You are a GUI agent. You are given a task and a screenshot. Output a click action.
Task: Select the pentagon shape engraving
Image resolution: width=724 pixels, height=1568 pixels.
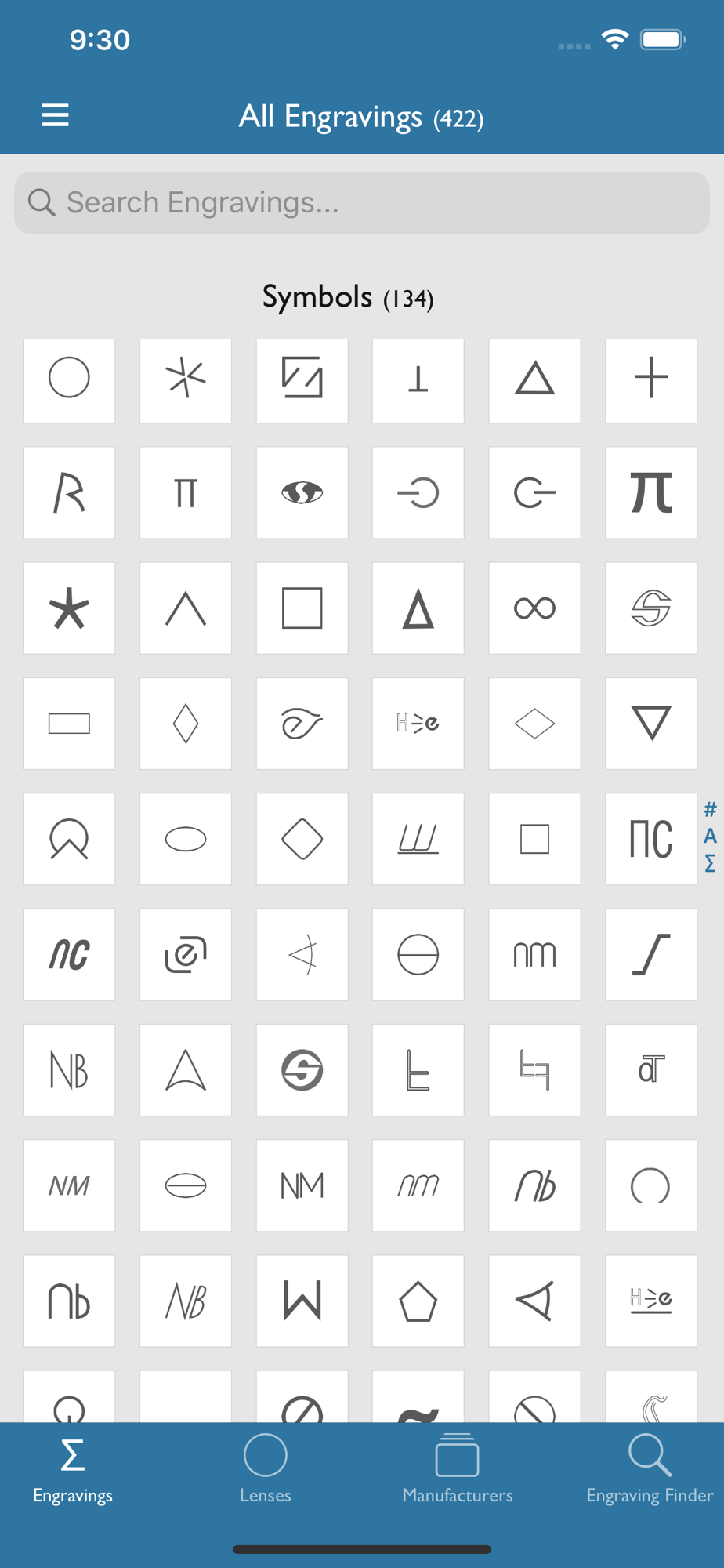coord(418,1301)
